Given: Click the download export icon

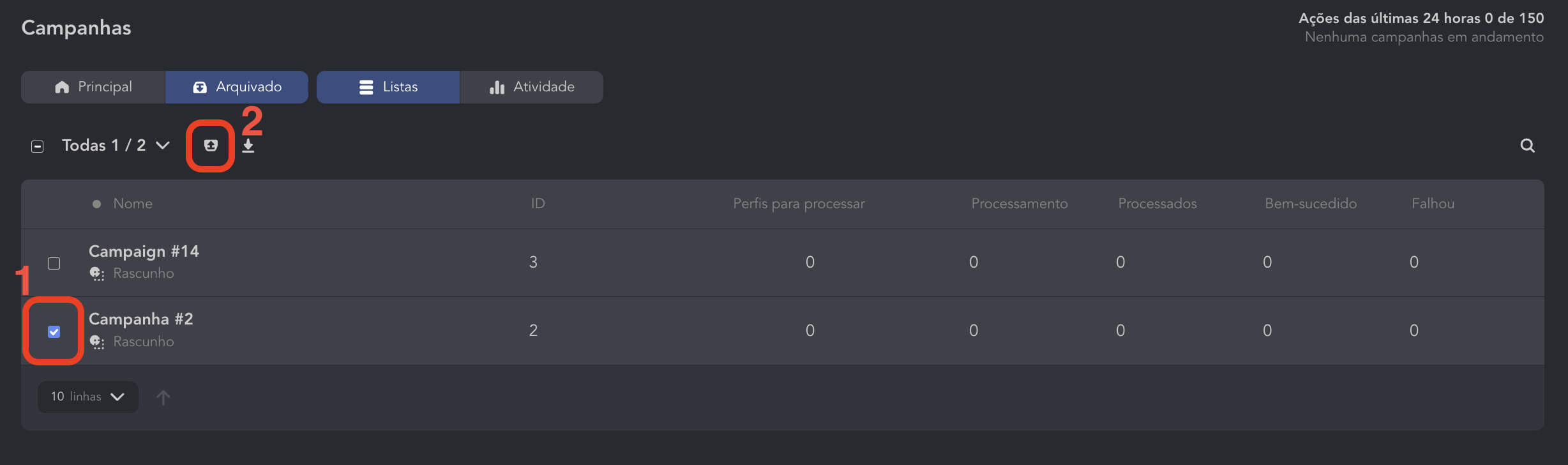Looking at the screenshot, I should [248, 146].
